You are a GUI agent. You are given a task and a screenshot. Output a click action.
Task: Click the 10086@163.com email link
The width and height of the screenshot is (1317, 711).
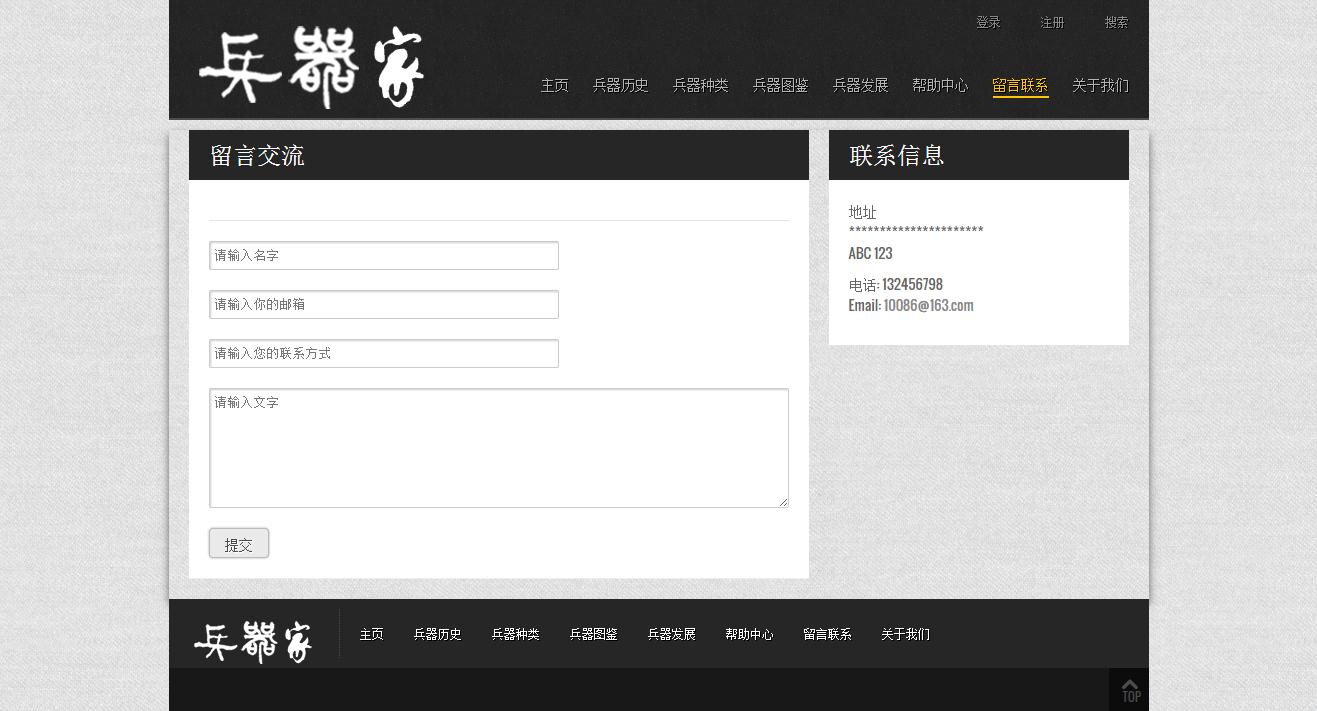coord(928,306)
